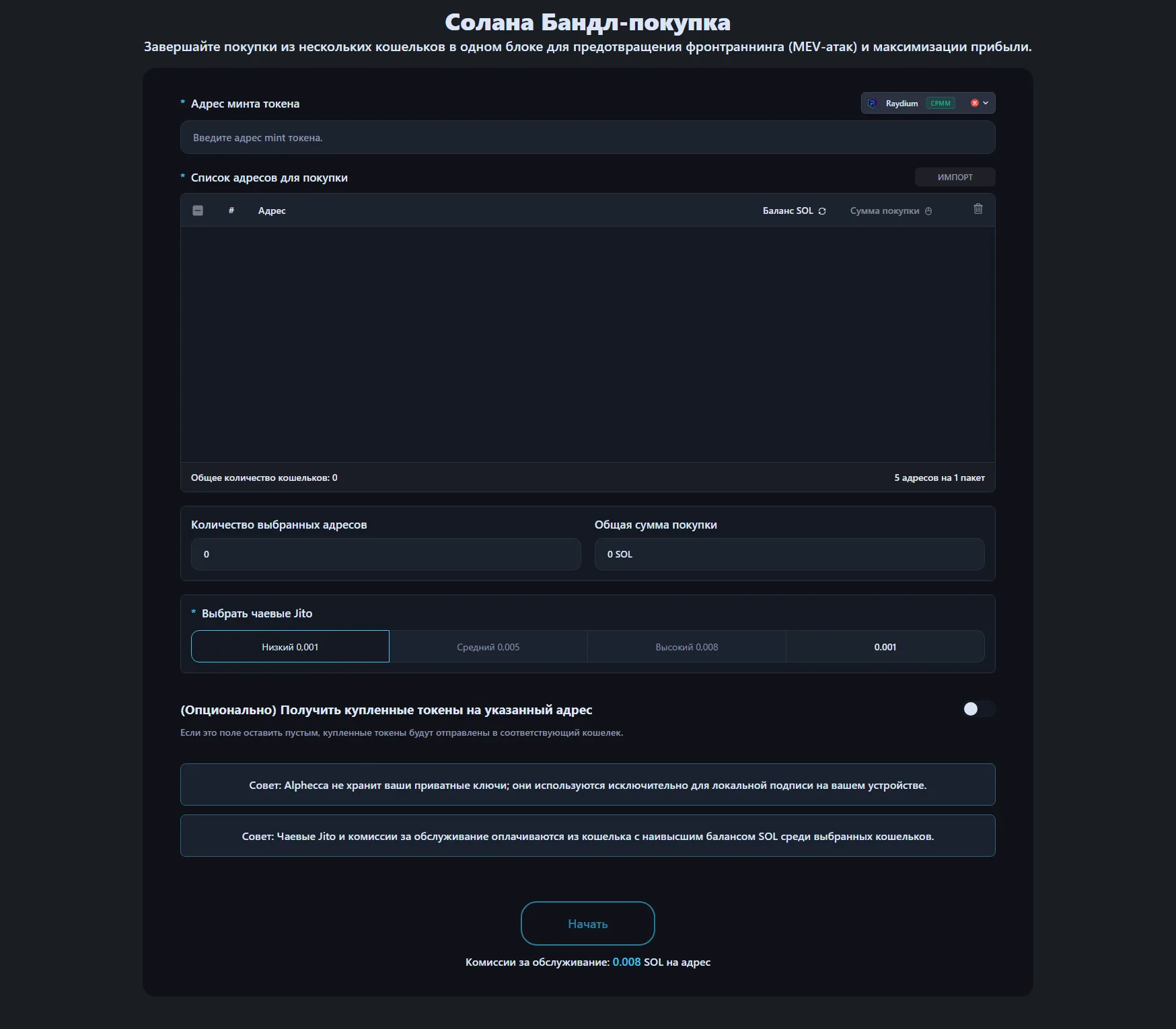Click the red connection status icon near Raydium

pos(974,103)
